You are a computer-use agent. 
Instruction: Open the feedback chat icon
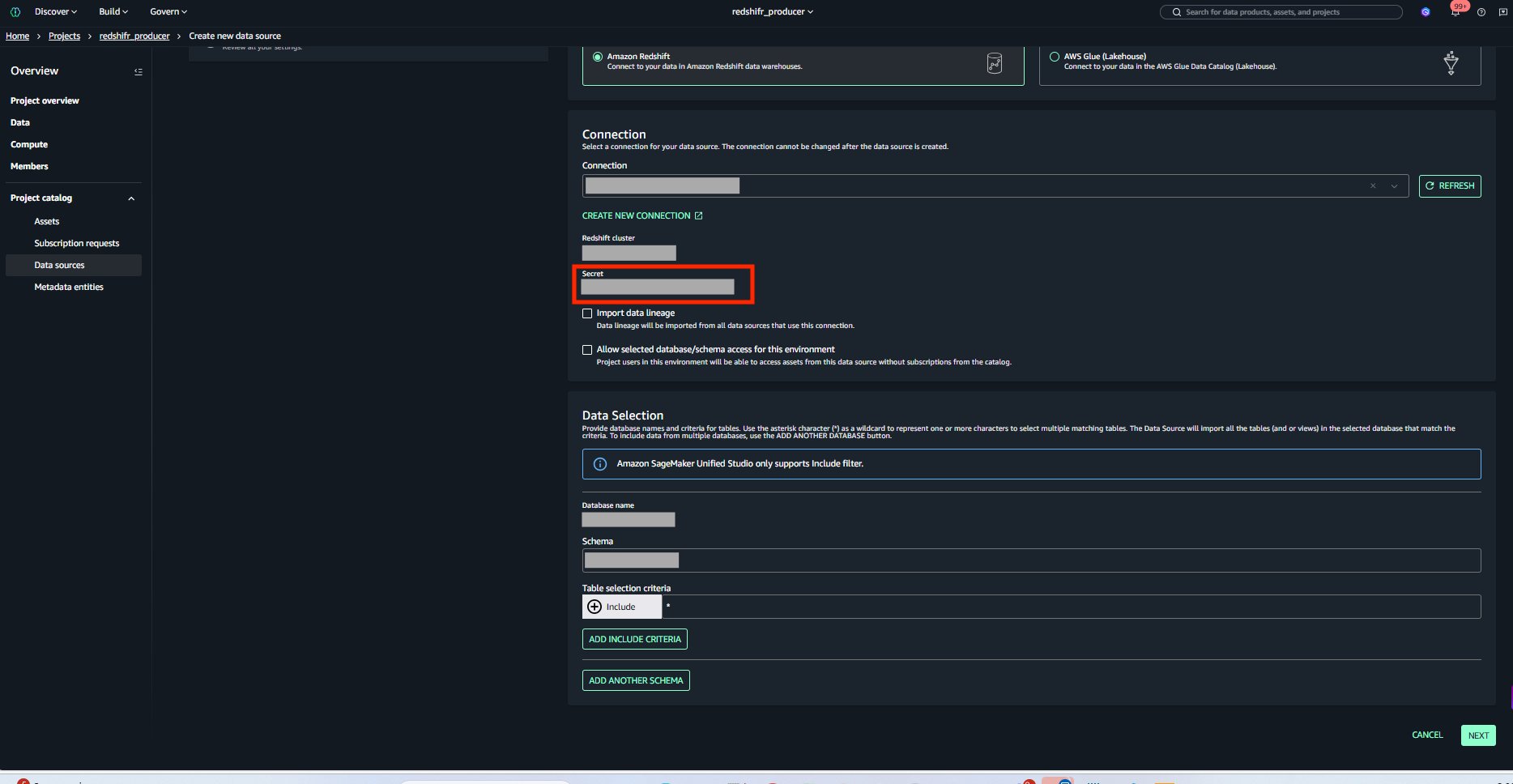click(1503, 12)
